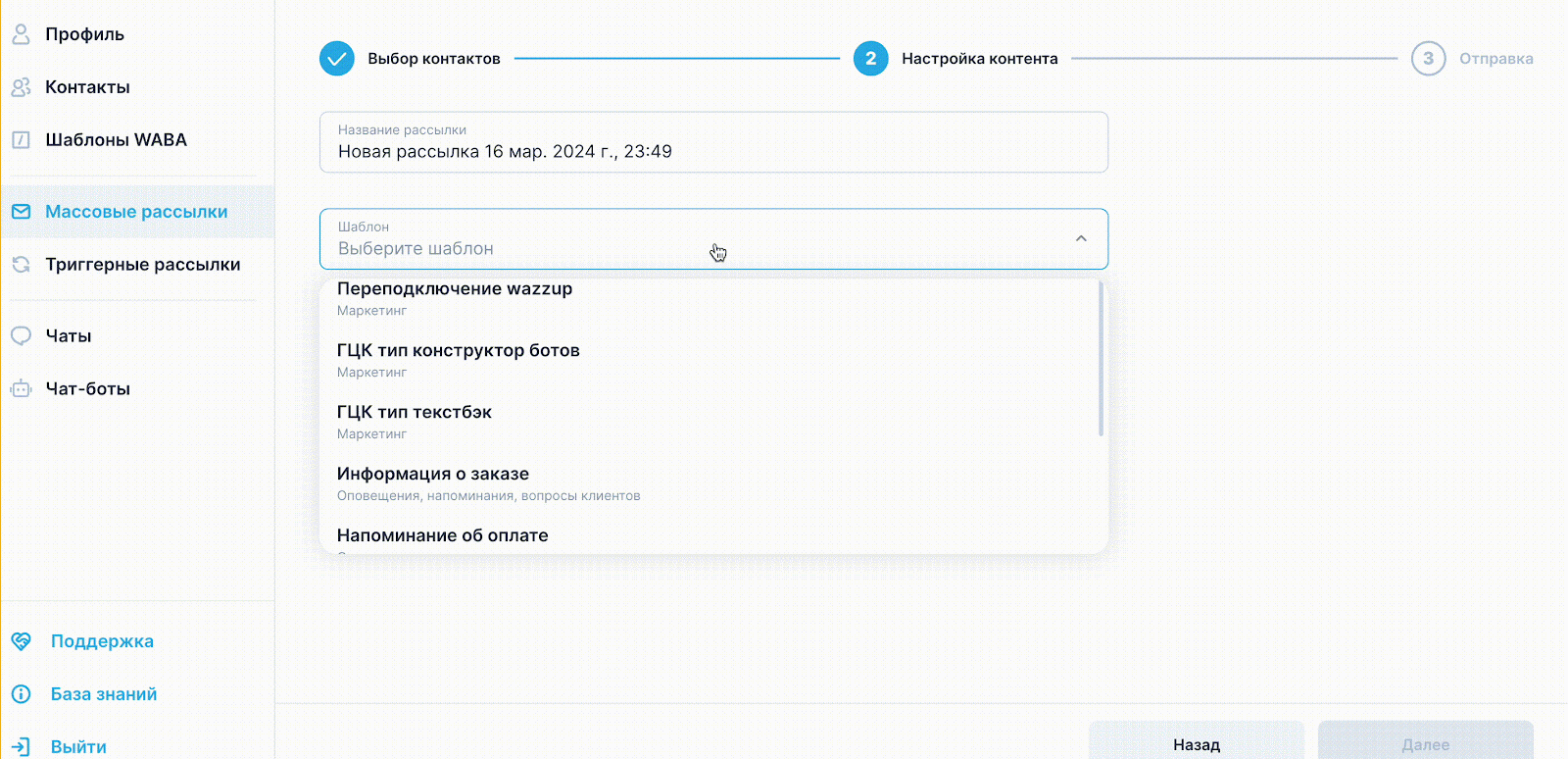Click the logout arrow icon
The image size is (1568, 759).
pos(21,746)
